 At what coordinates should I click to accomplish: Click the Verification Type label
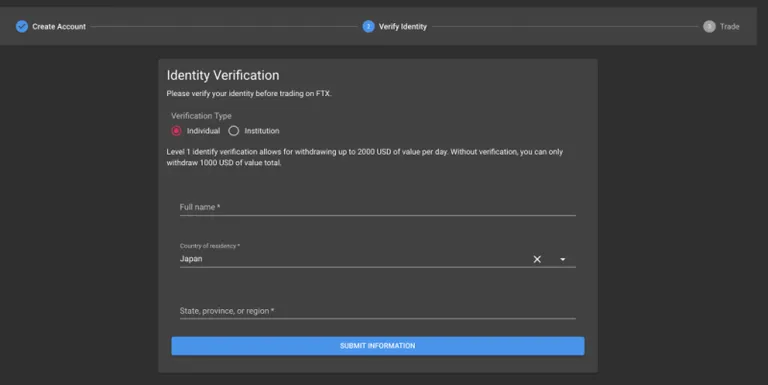[x=201, y=116]
